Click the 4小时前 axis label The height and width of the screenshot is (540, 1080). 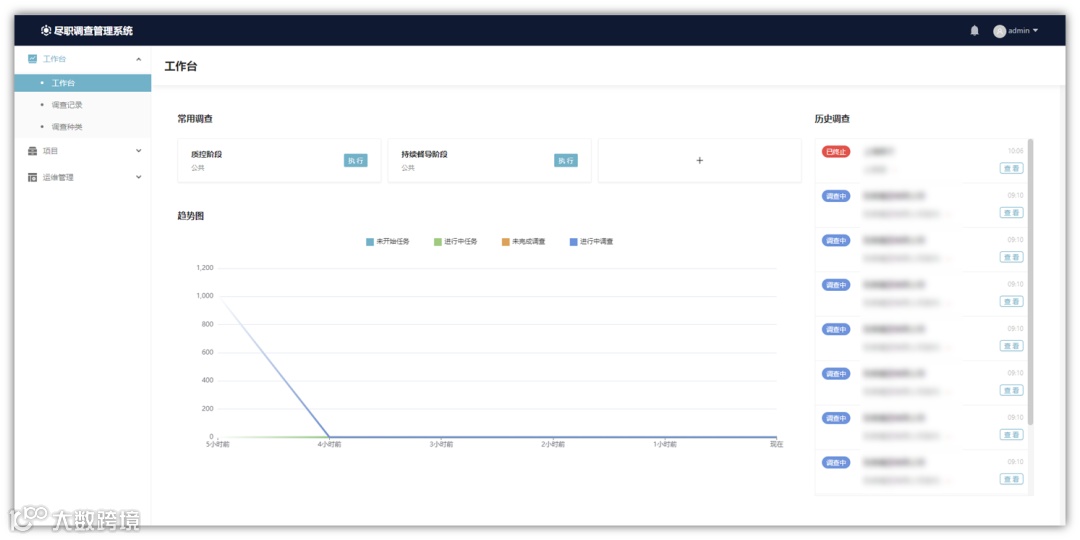[x=329, y=445]
